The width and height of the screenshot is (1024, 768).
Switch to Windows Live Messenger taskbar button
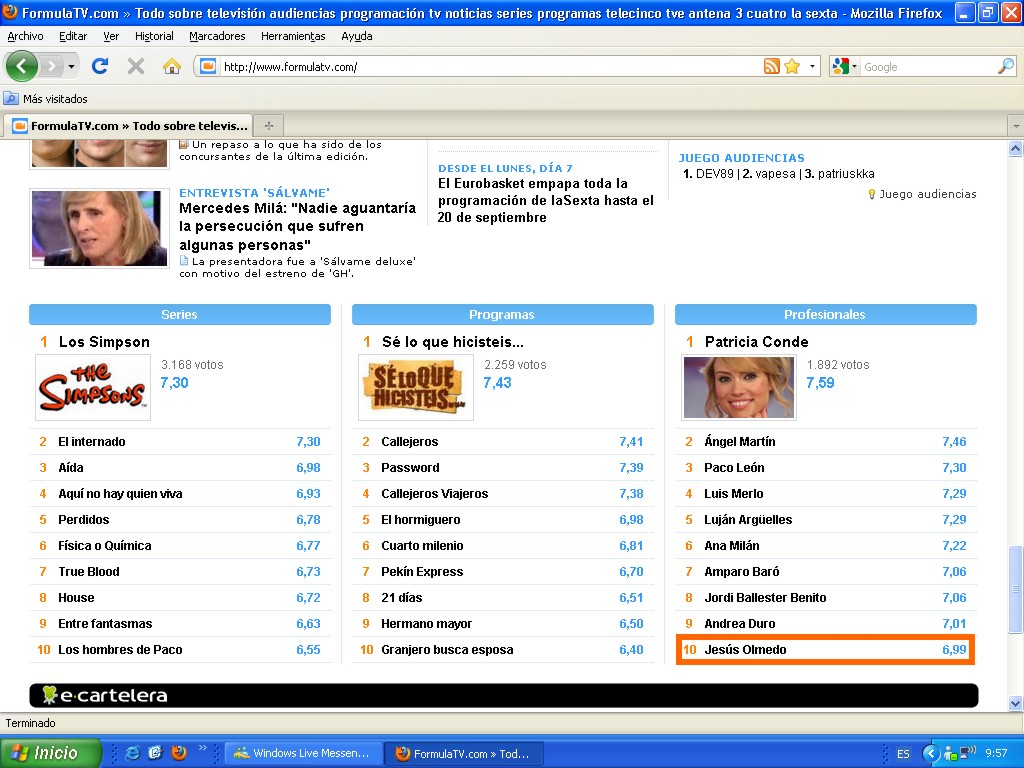coord(302,753)
